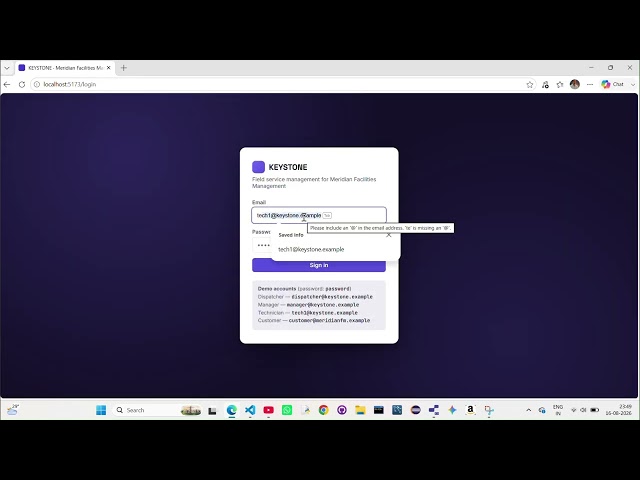The image size is (640, 480).
Task: Click the site info icon in the address bar
Action: tap(37, 84)
